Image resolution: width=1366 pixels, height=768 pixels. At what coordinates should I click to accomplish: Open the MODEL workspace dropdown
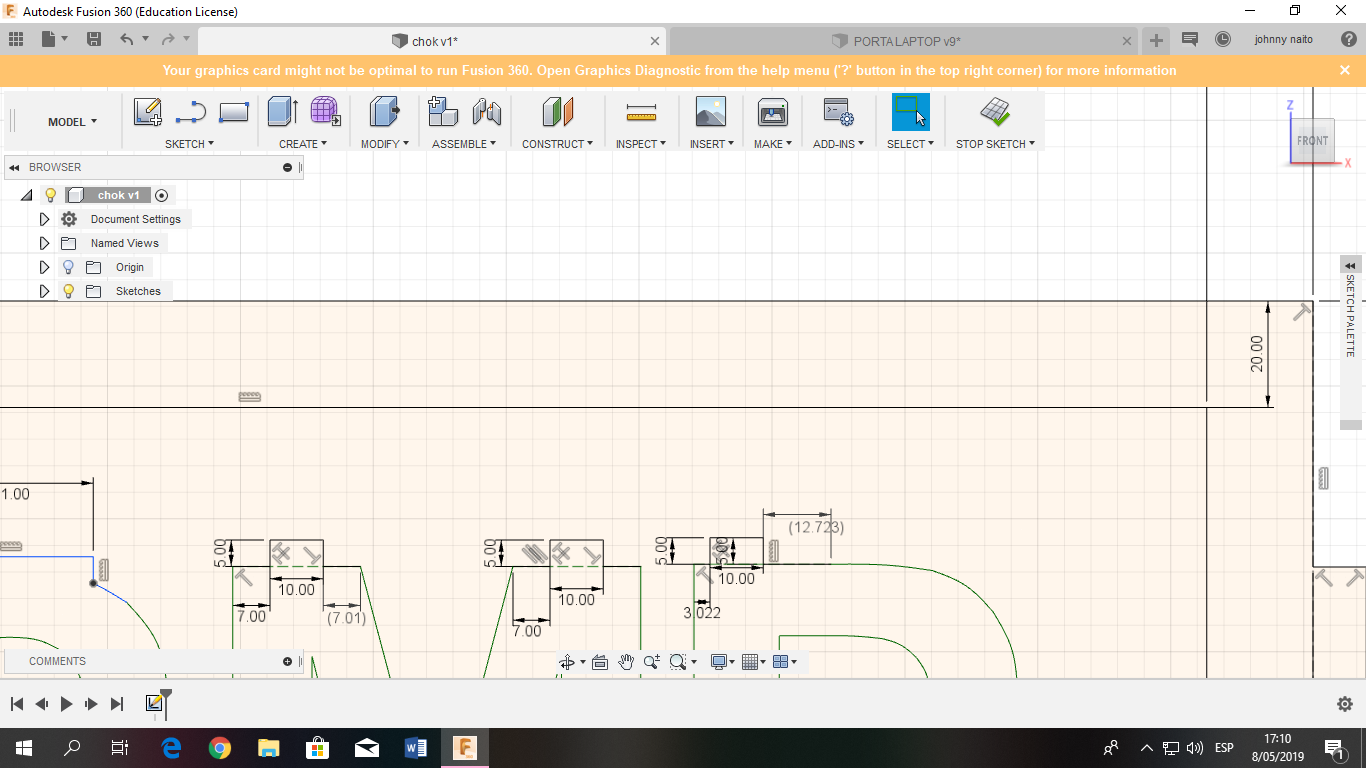click(x=73, y=122)
